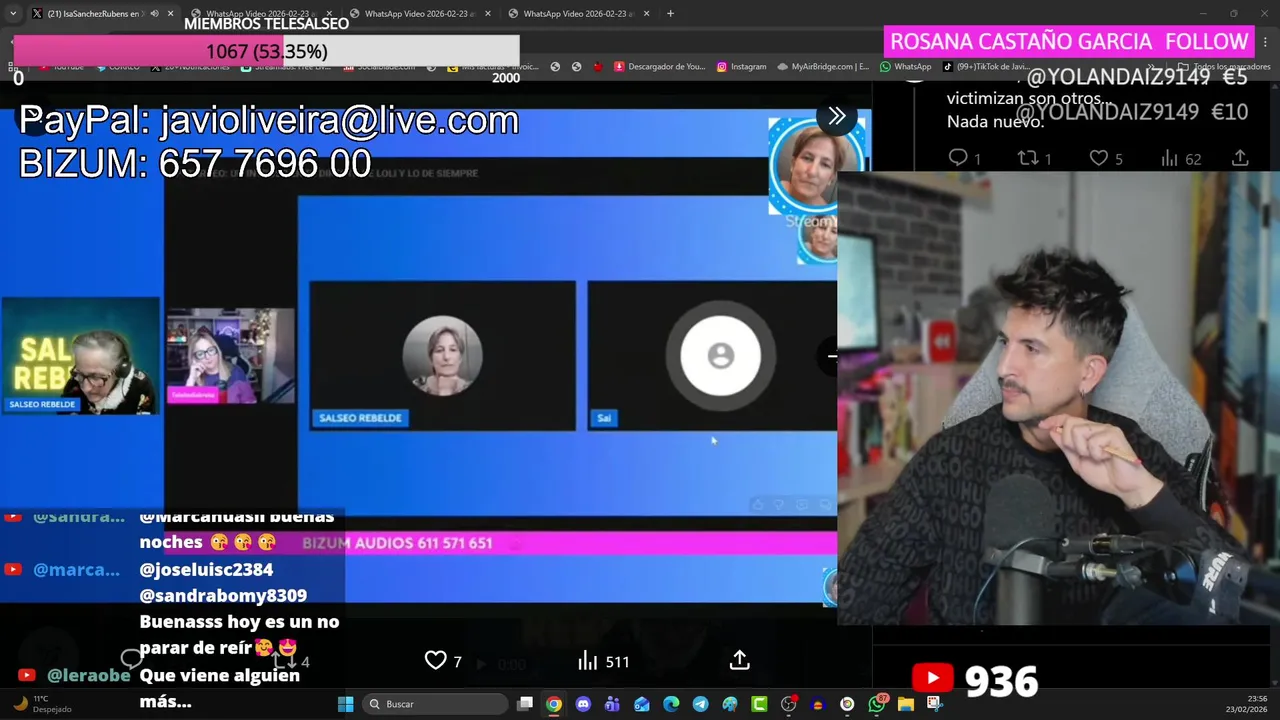The height and width of the screenshot is (720, 1280).
Task: Close the IsaSanchezRubens X tab
Action: pyautogui.click(x=170, y=14)
